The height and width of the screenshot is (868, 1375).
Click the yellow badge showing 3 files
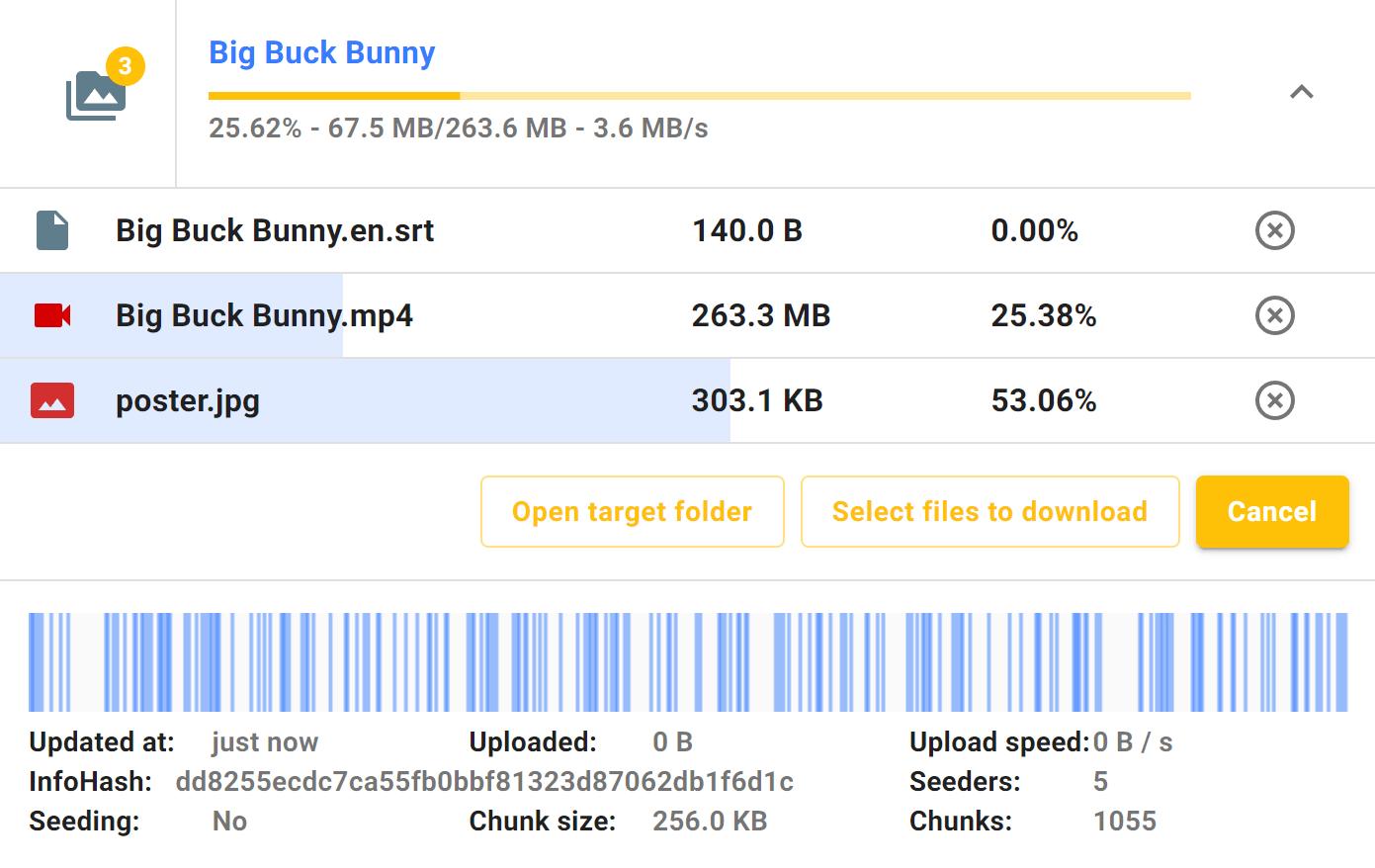[125, 66]
